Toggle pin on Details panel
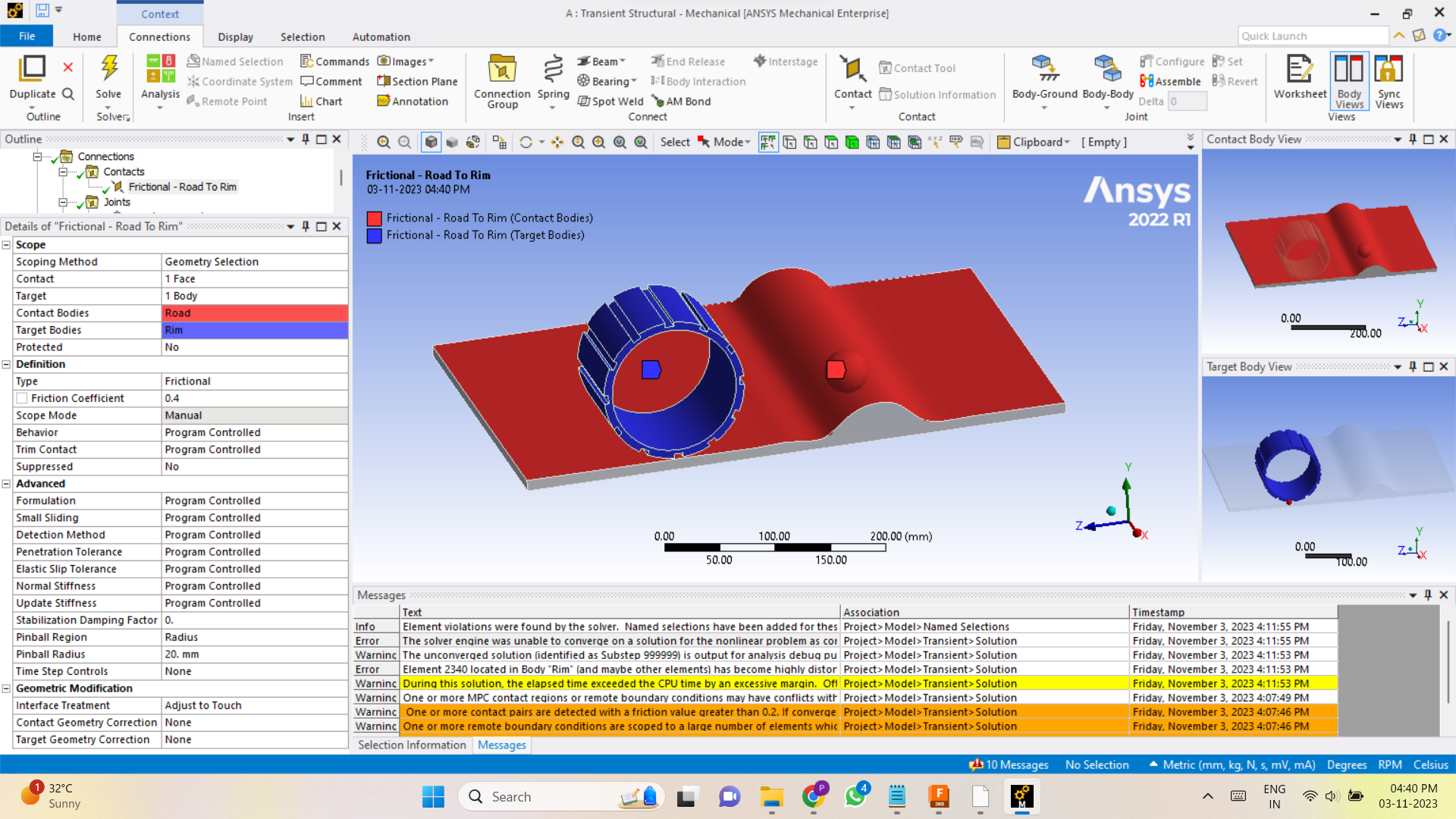Screen dimensions: 1456x819 pos(306,226)
